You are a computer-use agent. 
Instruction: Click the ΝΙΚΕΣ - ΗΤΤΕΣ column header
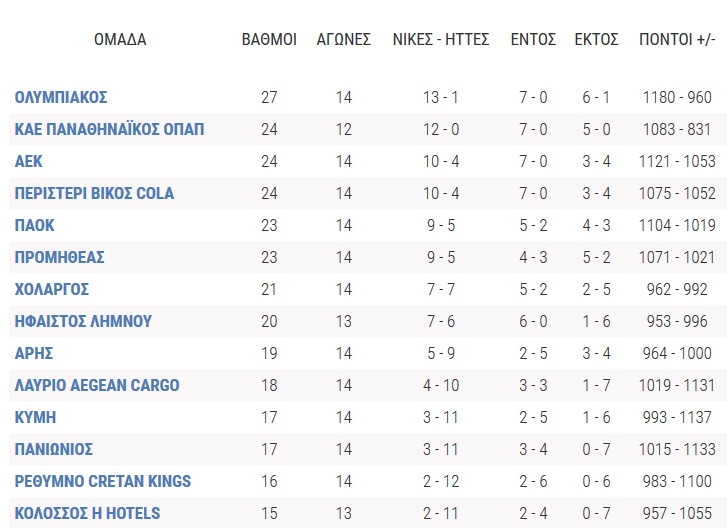coord(441,39)
